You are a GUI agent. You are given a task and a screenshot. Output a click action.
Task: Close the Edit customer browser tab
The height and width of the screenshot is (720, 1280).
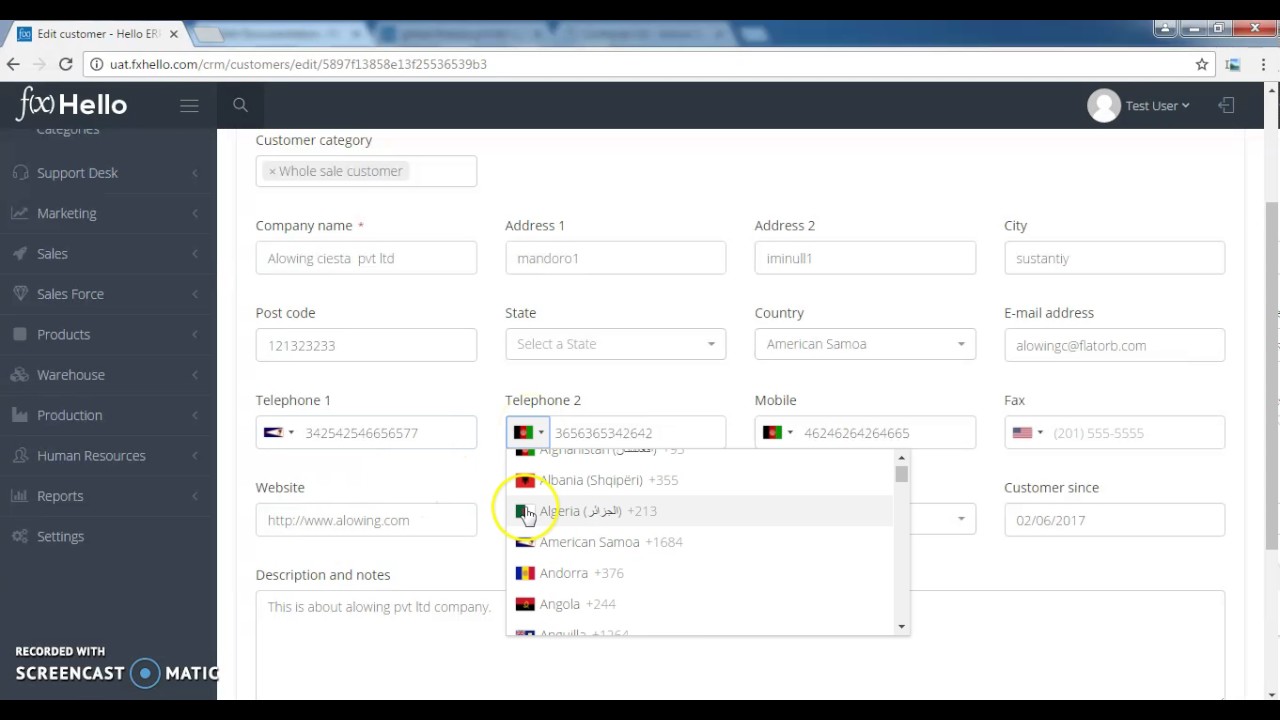(174, 34)
